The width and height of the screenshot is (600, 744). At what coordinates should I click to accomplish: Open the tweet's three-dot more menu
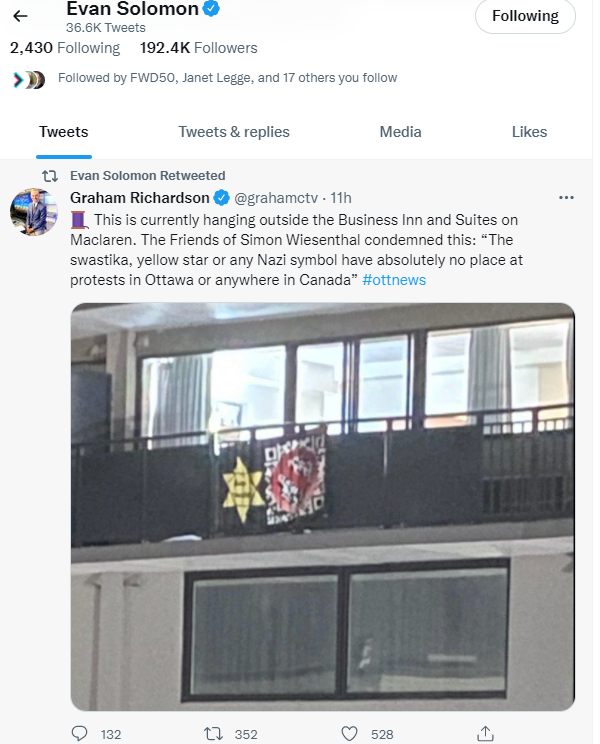[566, 197]
